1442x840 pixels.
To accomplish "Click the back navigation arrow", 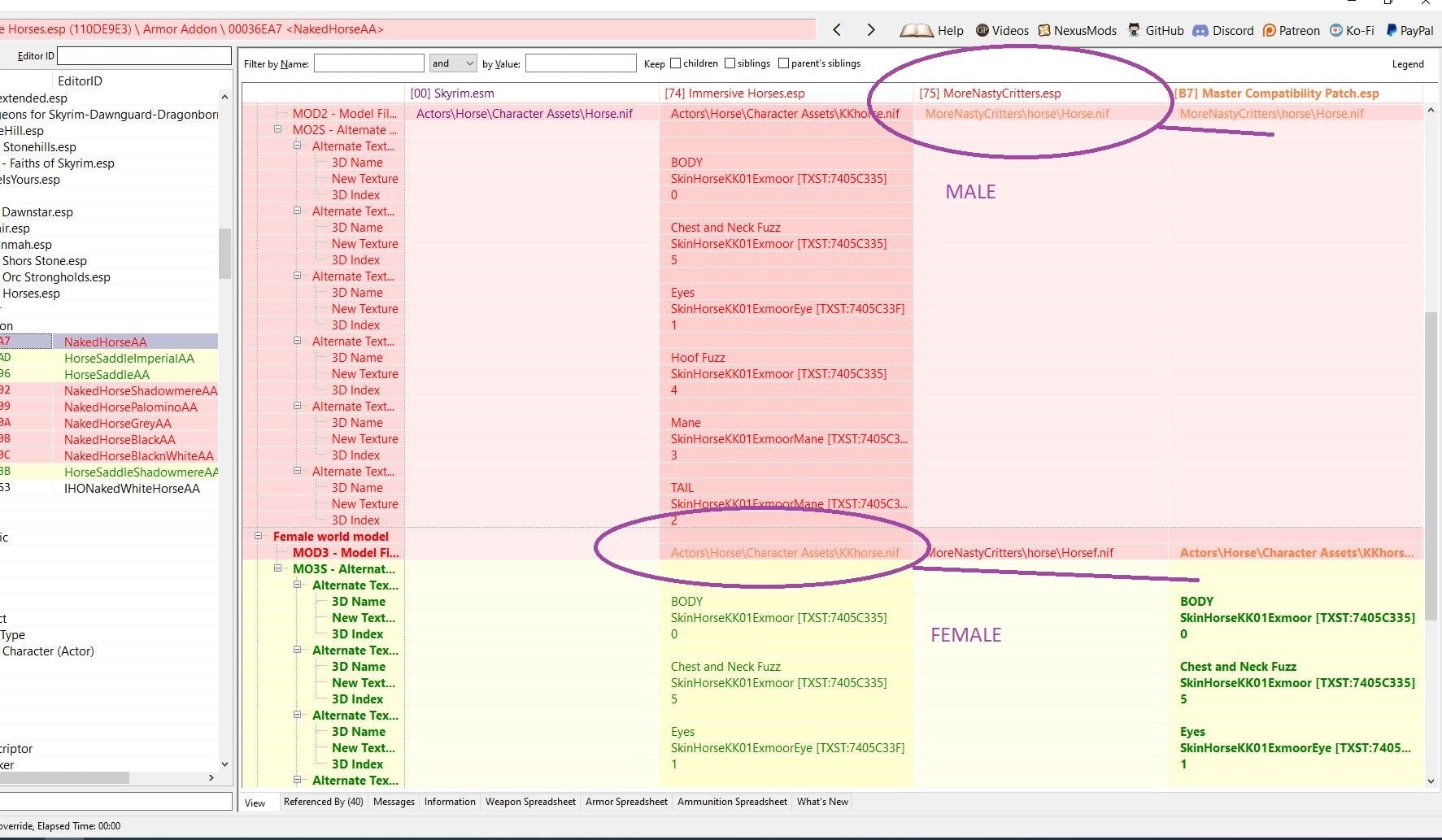I will (837, 30).
